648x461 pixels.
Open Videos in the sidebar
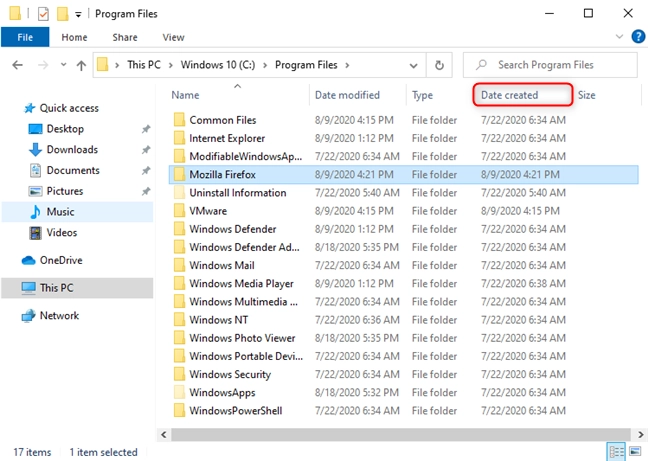tap(62, 232)
